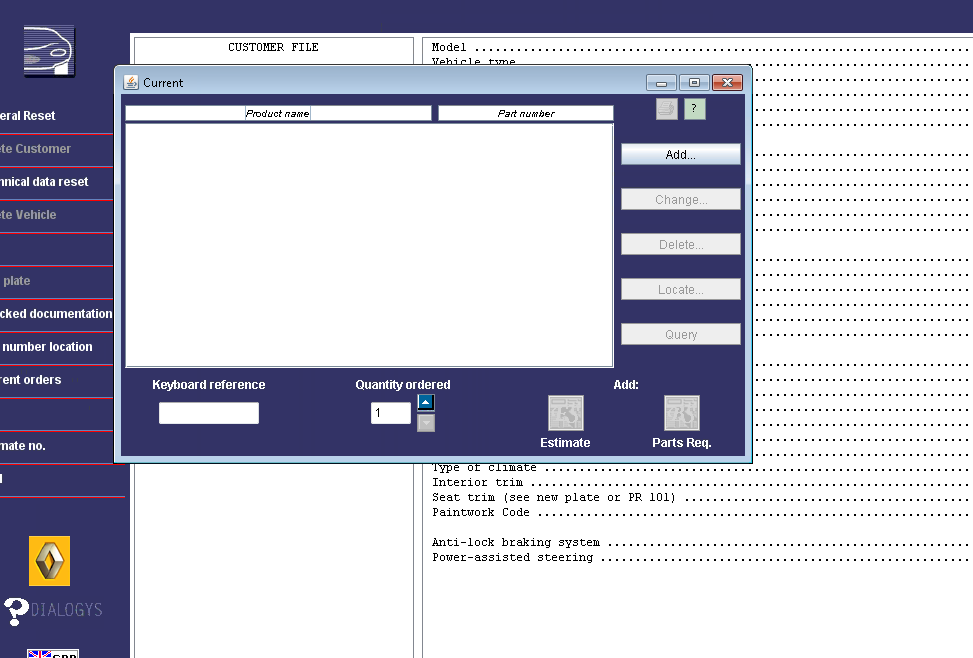Click the CUSTOMER FILE header text
Viewport: 973px width, 658px height.
273,47
